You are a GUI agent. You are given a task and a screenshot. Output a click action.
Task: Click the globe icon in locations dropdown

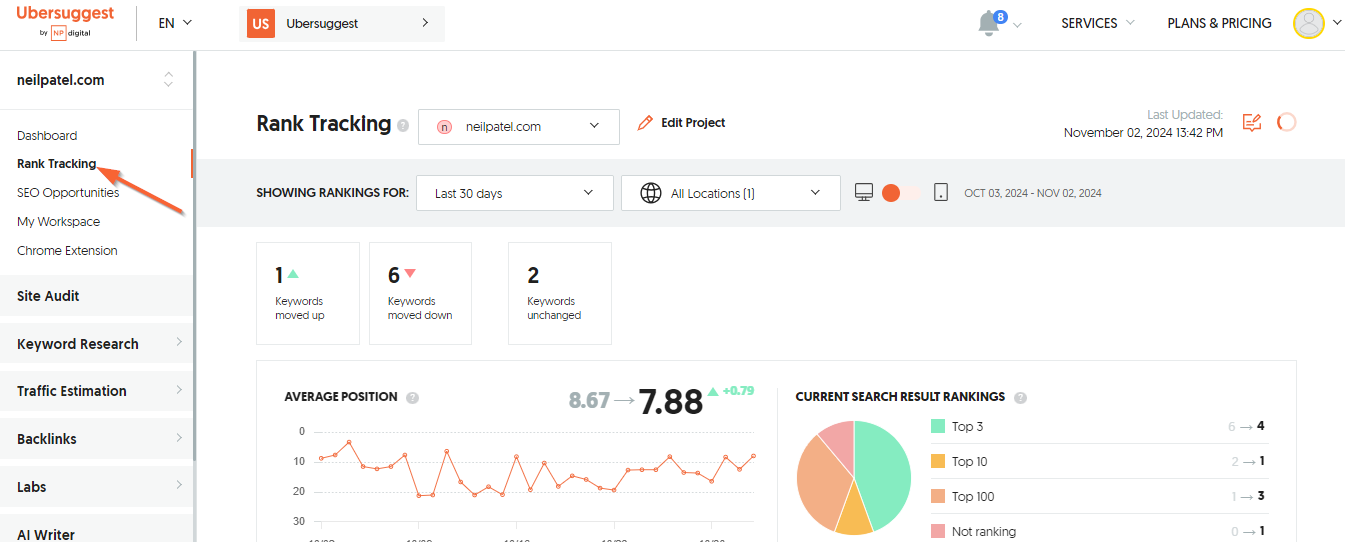[x=651, y=193]
